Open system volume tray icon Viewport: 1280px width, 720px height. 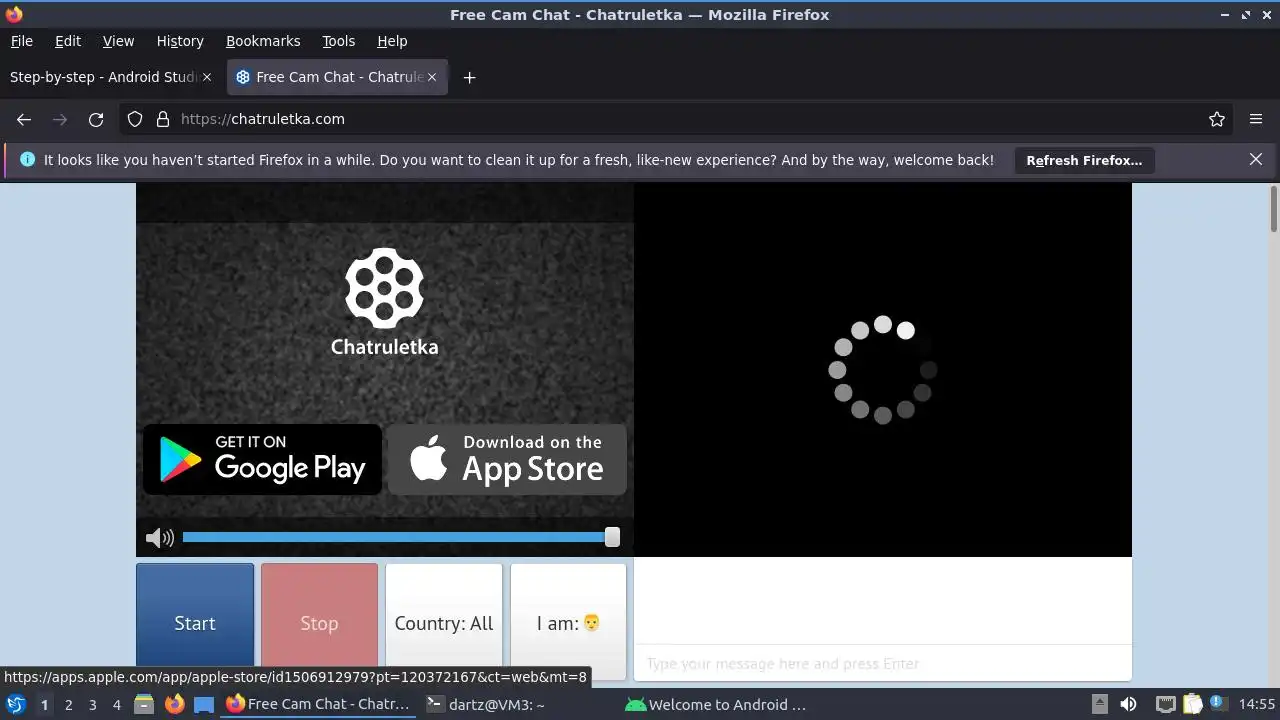(x=1128, y=704)
